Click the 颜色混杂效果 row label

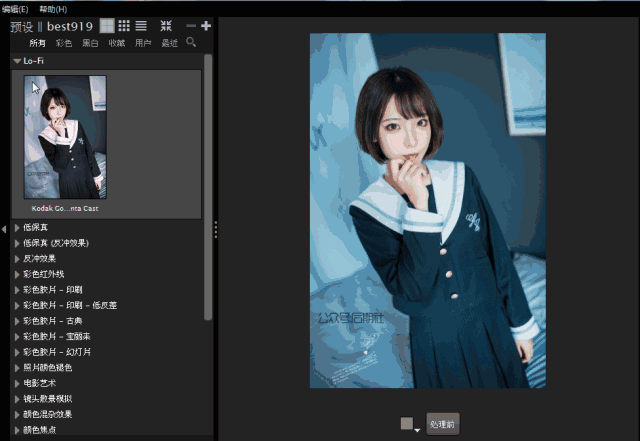click(x=48, y=414)
